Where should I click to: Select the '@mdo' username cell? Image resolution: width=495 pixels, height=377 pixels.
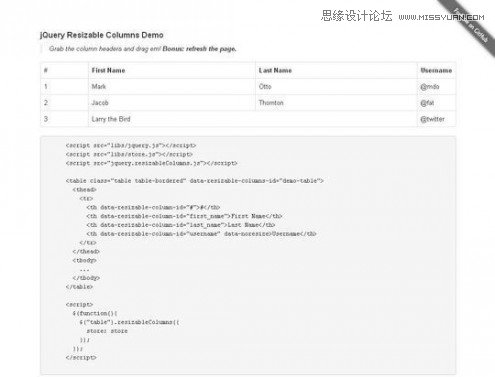pos(436,87)
